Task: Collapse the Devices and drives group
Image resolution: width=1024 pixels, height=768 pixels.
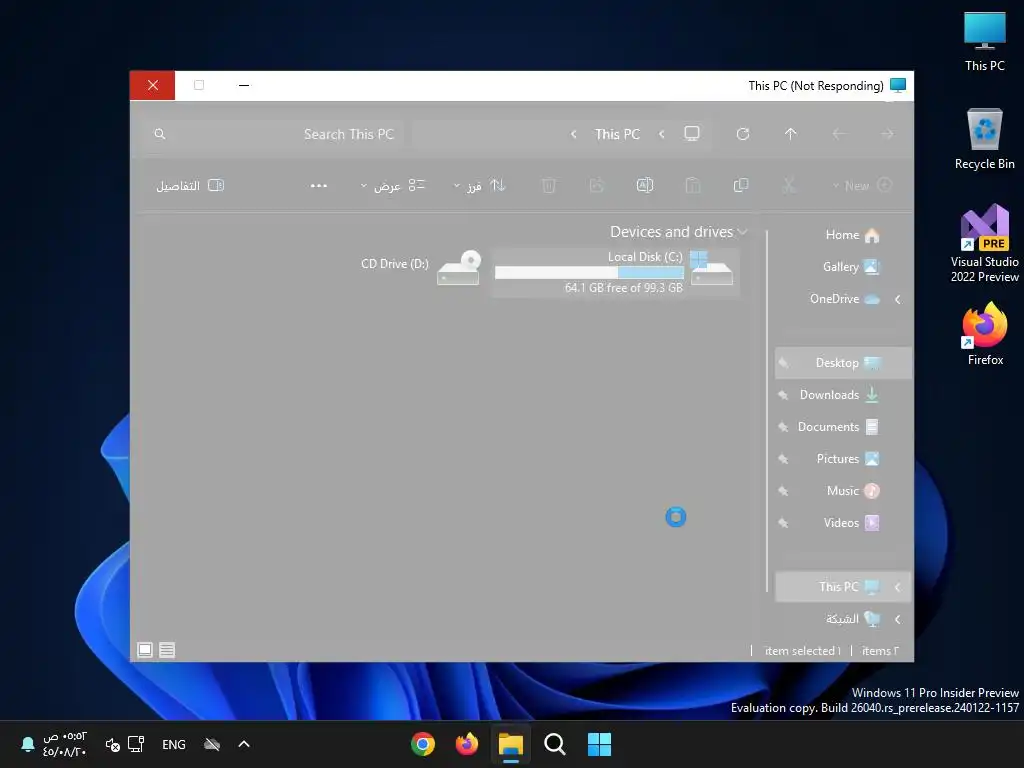Action: coord(743,232)
